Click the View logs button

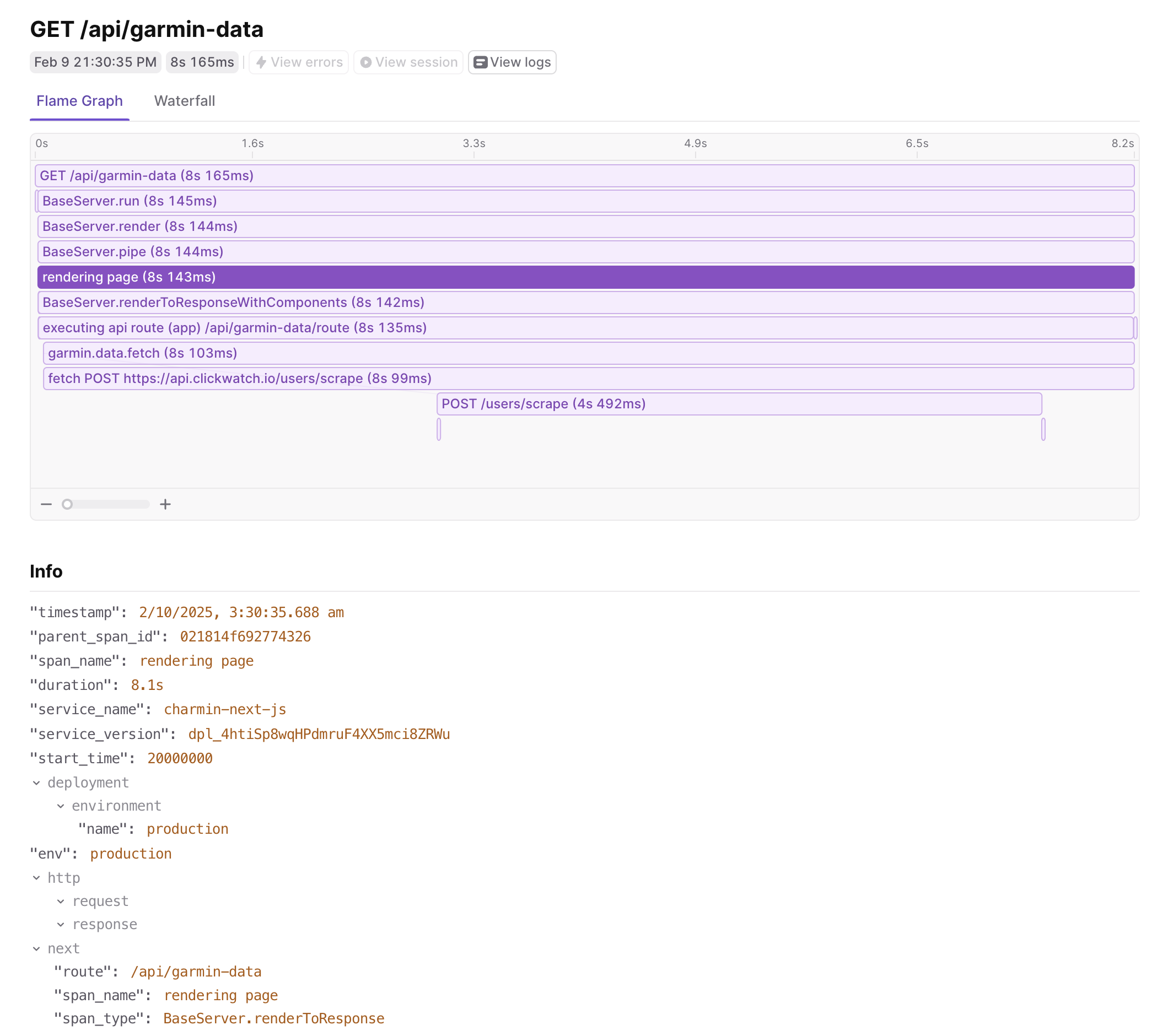click(512, 62)
